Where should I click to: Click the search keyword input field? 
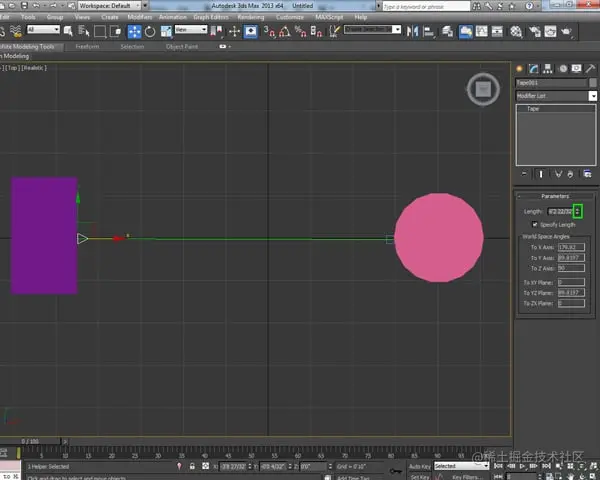(426, 7)
